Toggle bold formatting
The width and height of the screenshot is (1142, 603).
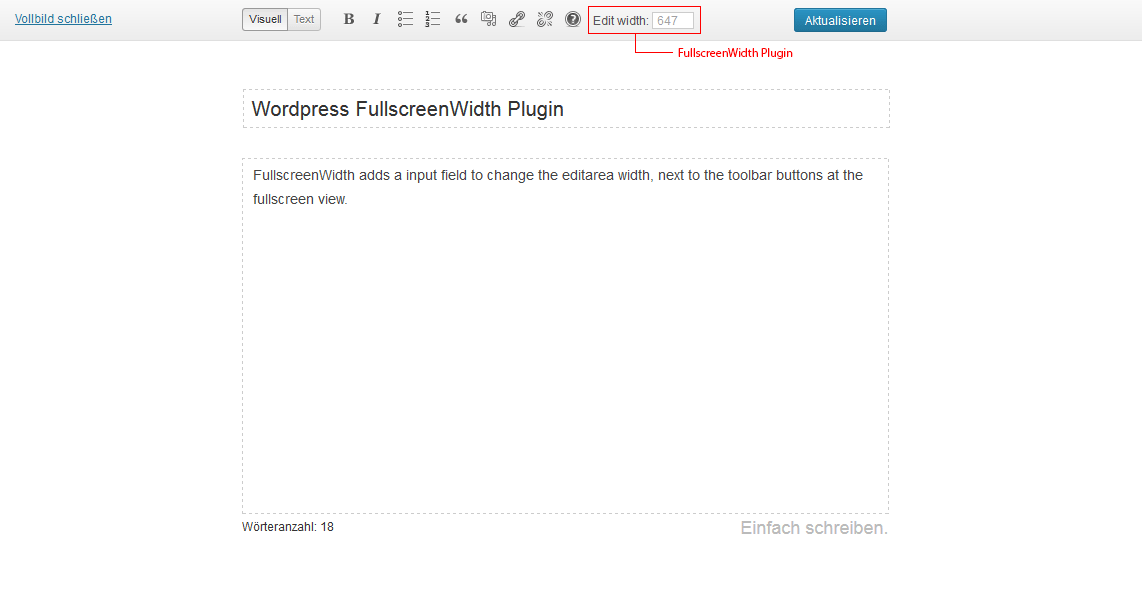tap(349, 20)
